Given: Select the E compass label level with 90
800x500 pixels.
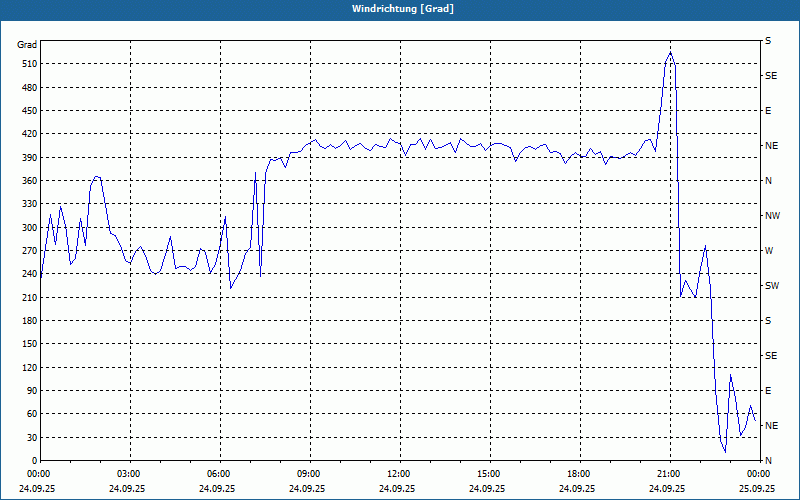Looking at the screenshot, I should [x=768, y=391].
